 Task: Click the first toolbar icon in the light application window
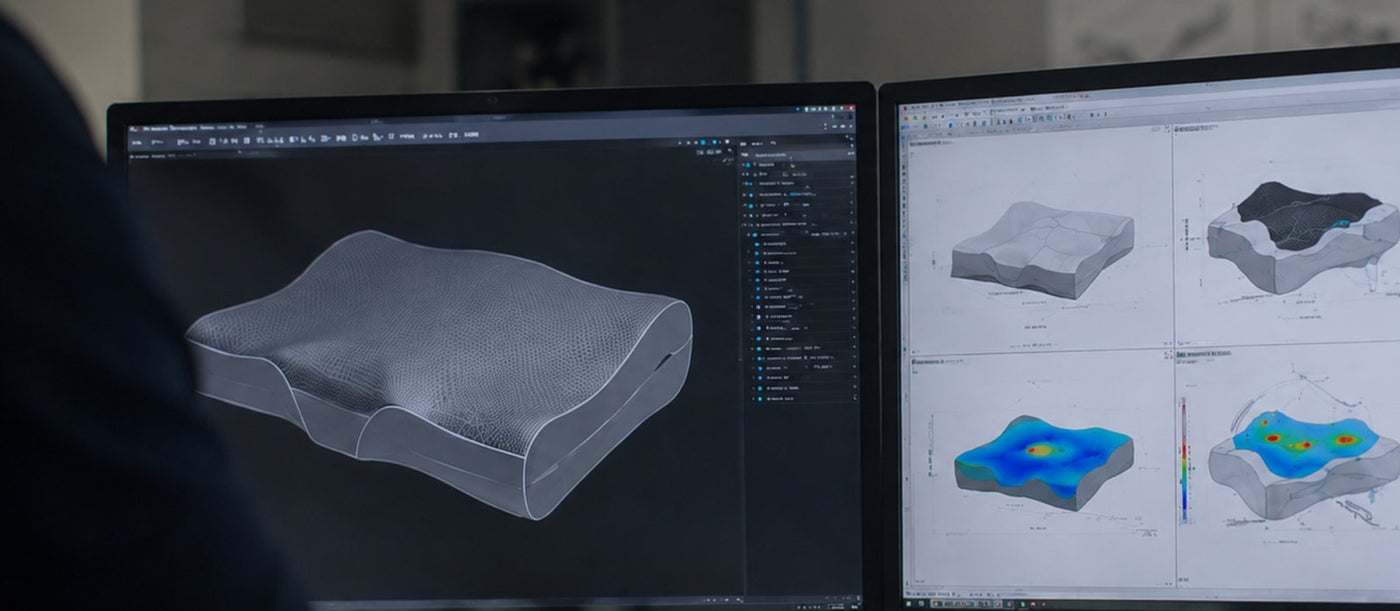[905, 118]
